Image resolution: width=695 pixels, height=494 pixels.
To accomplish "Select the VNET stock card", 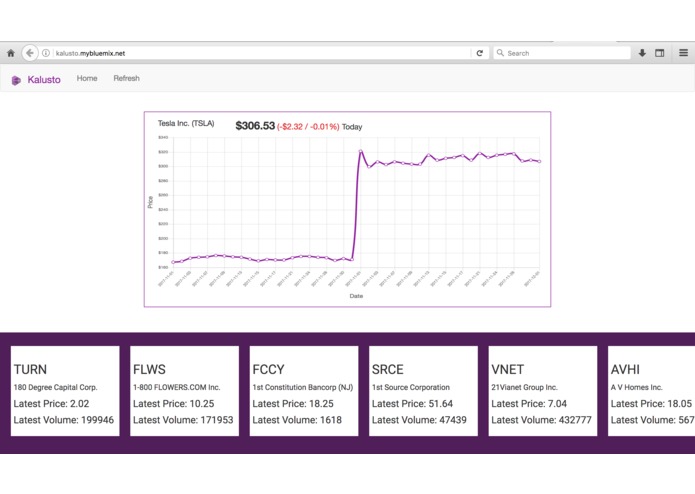I will tap(543, 391).
